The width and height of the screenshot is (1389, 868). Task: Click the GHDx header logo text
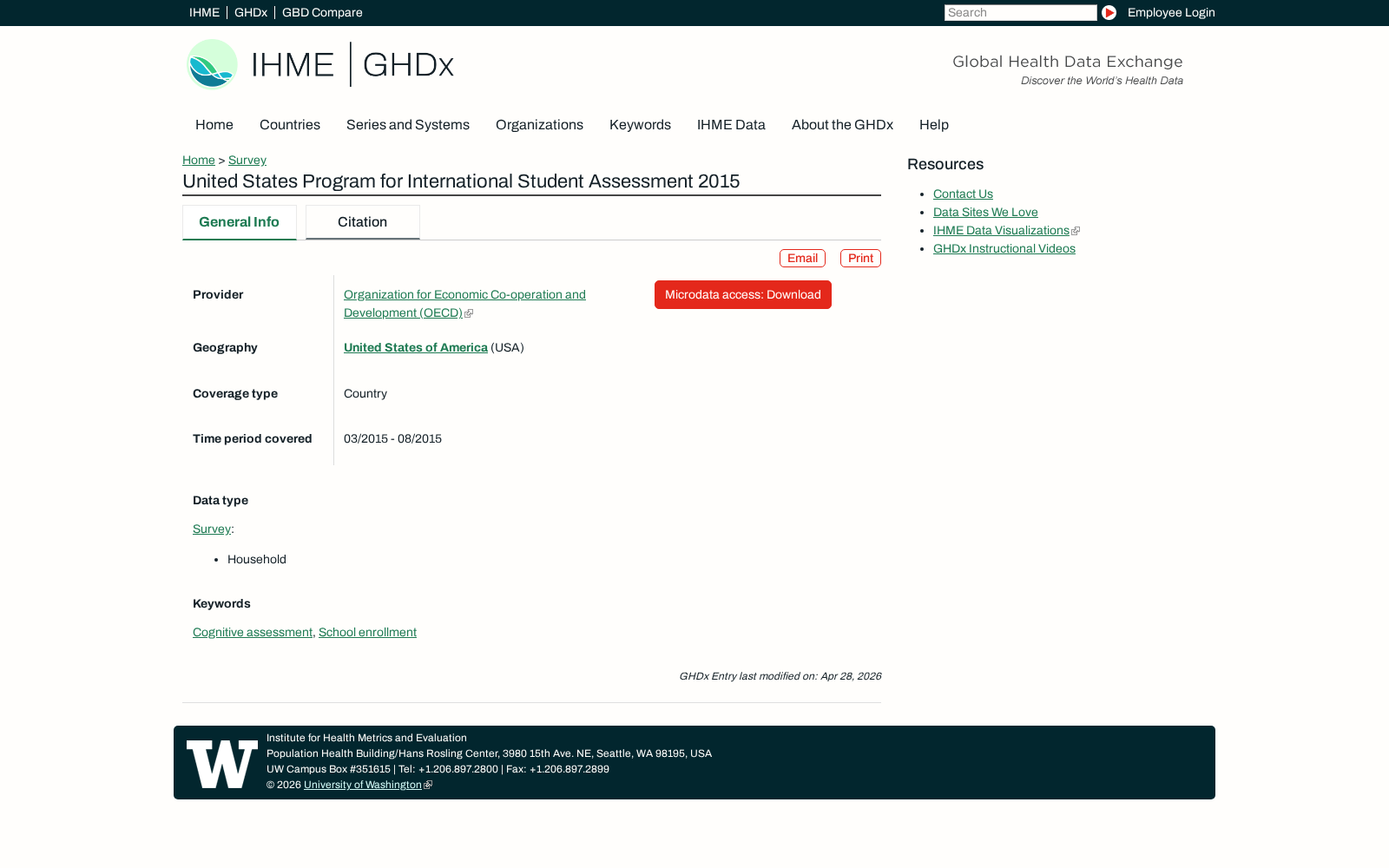(408, 65)
